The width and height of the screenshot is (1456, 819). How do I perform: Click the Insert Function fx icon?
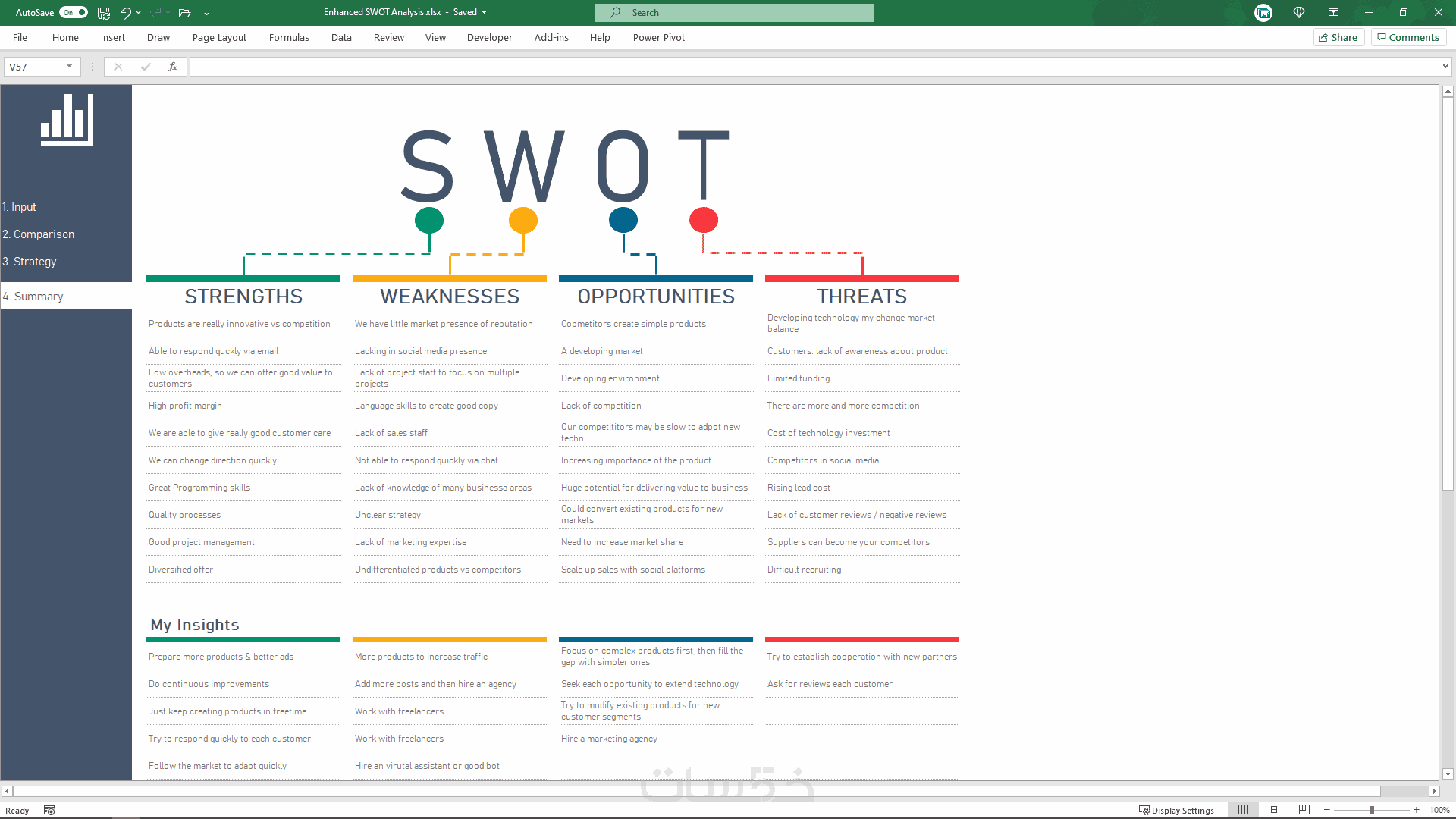(x=173, y=67)
